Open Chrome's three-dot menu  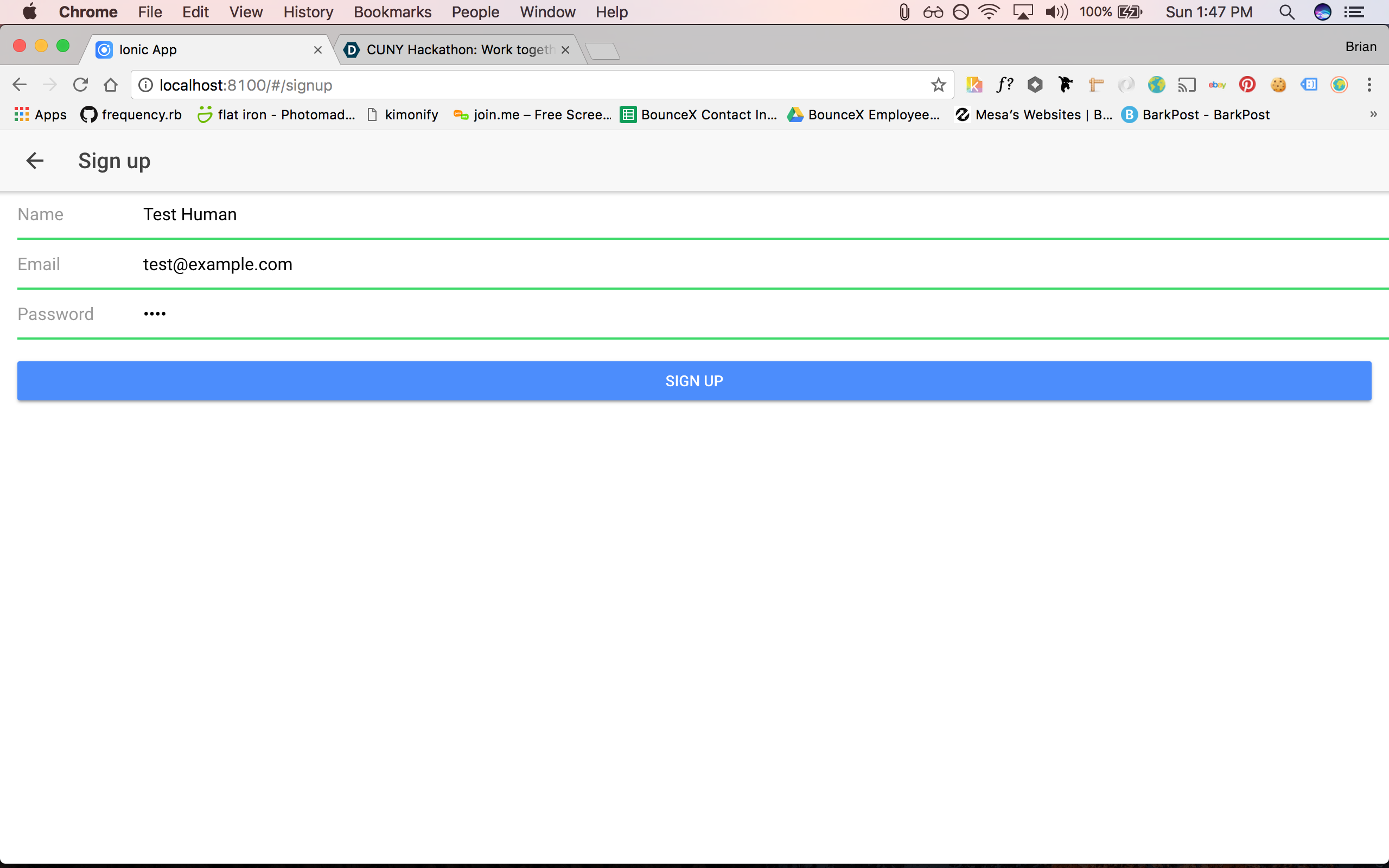click(x=1369, y=85)
